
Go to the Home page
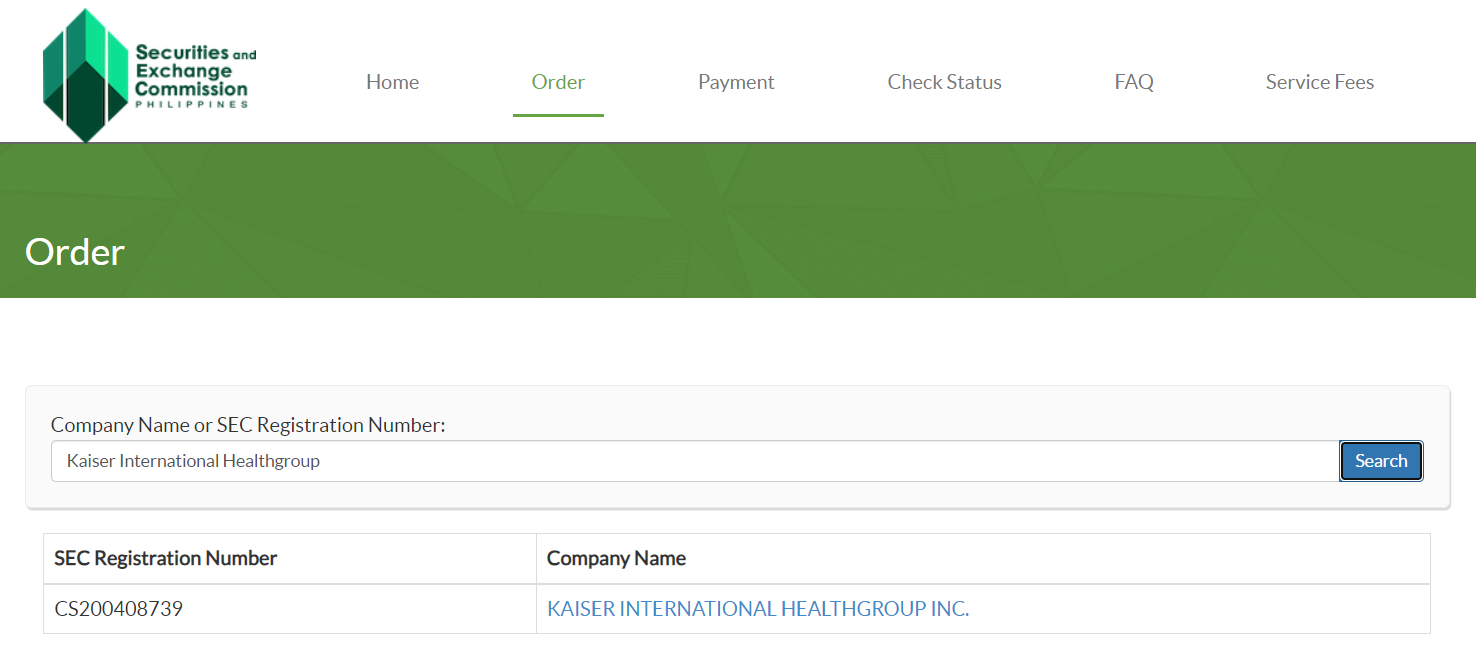point(392,82)
